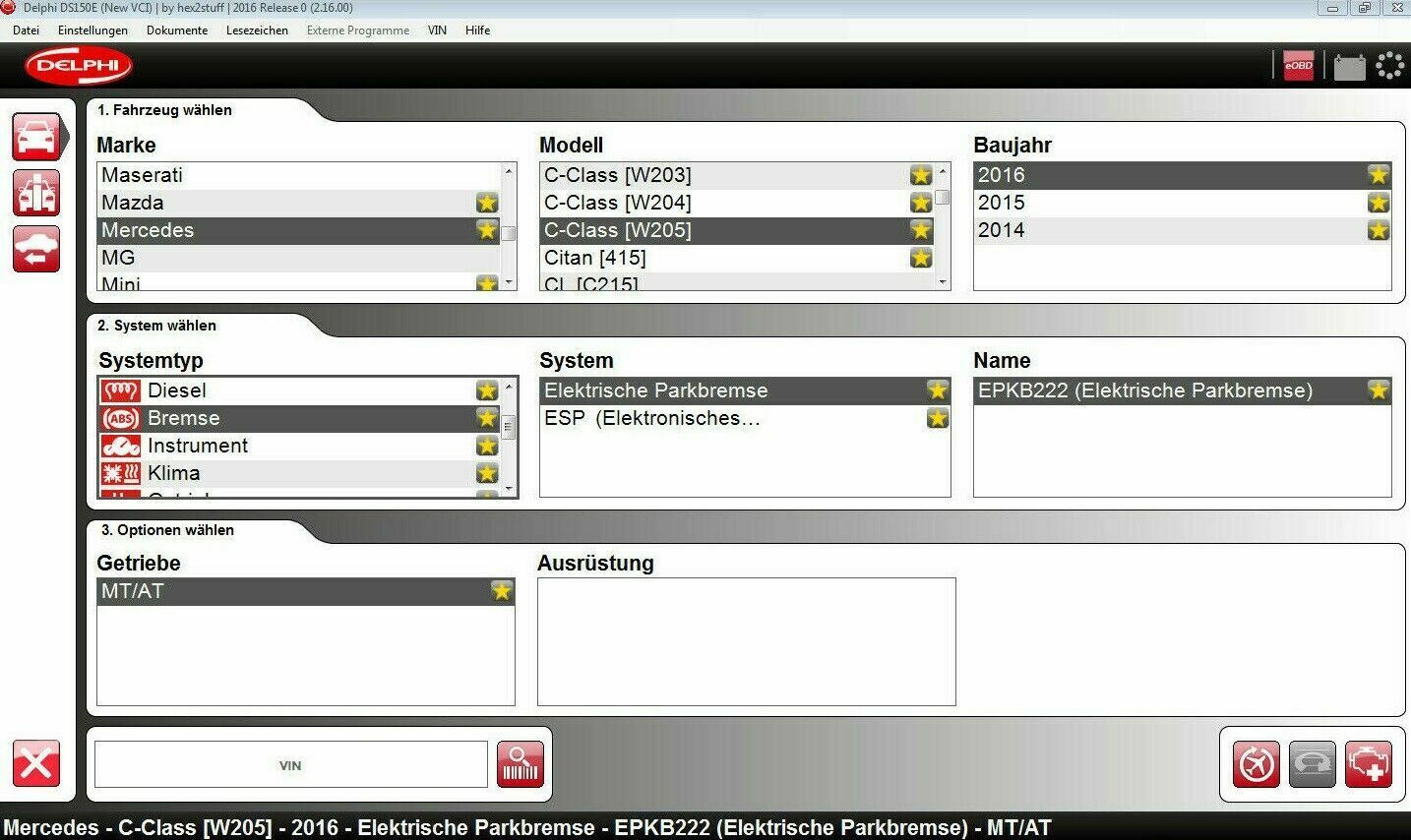
Task: Open the Externe Programme menu
Action: [x=358, y=30]
